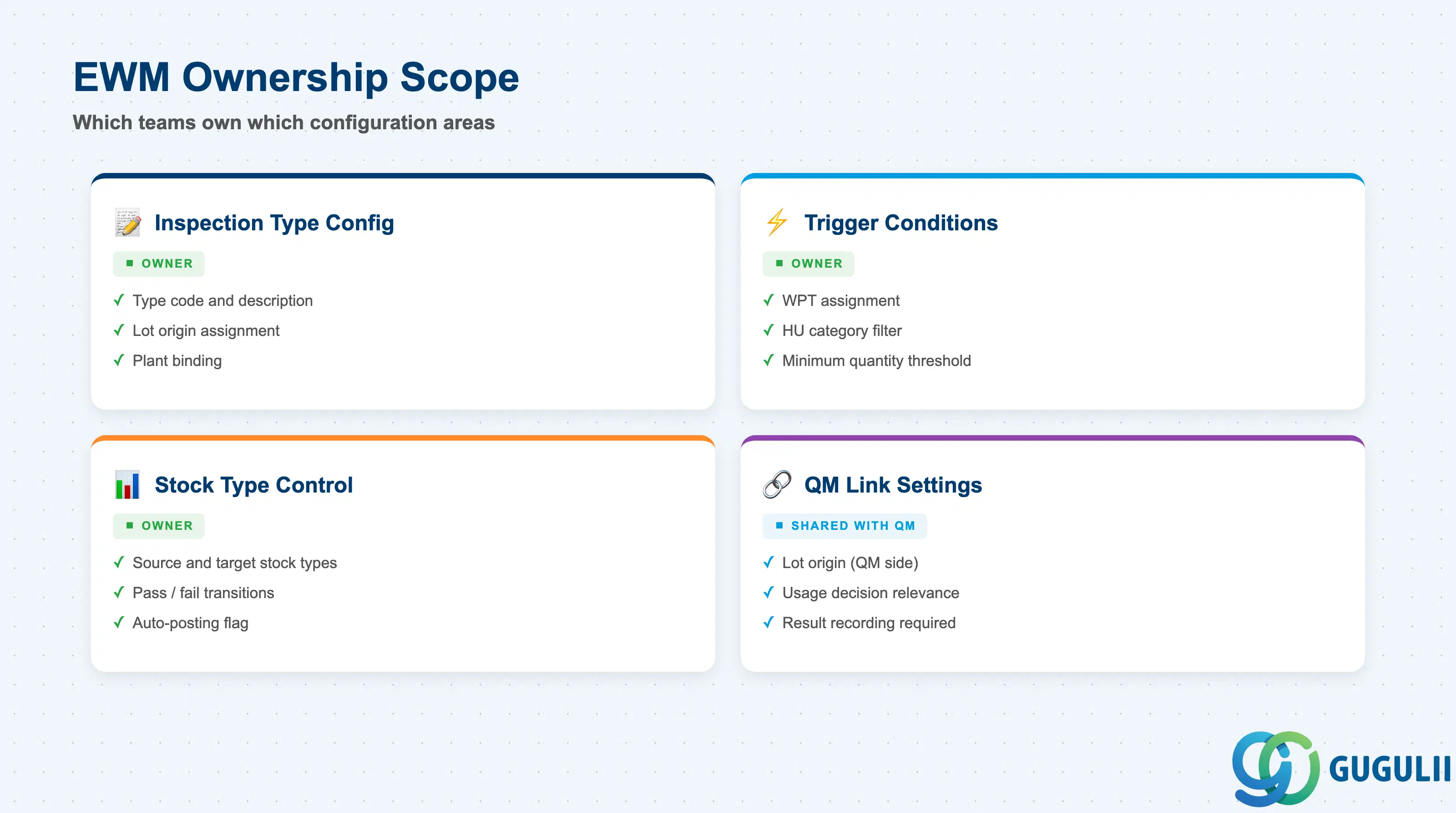
Task: Click 'Lot origin assignment' item
Action: [196, 330]
